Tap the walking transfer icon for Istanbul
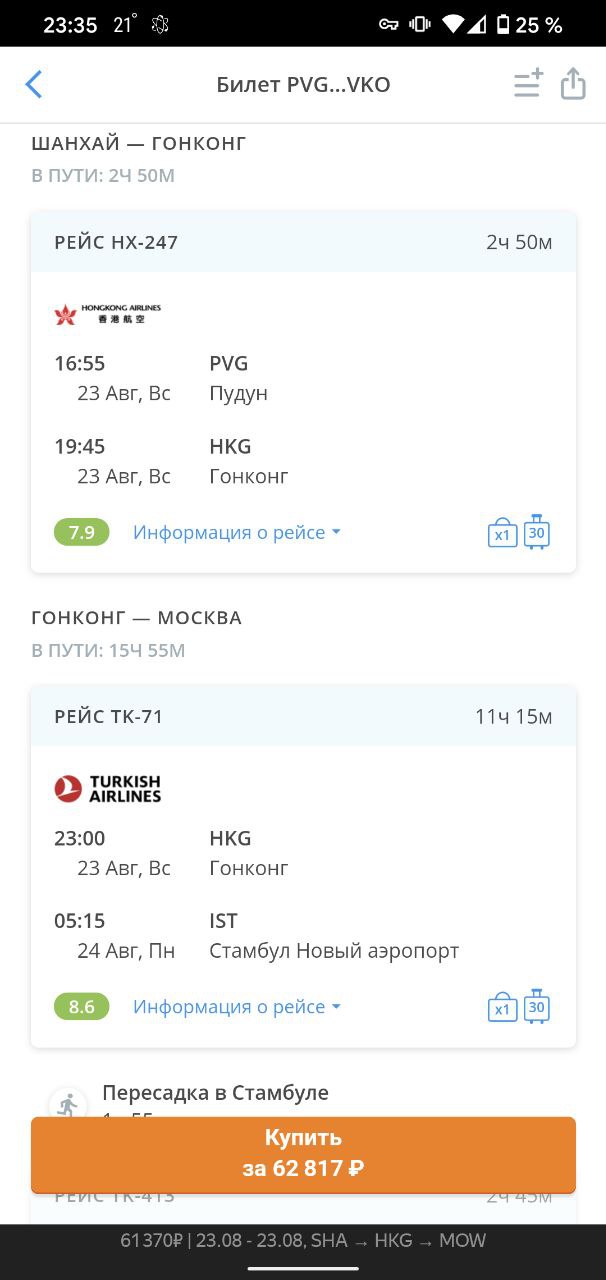 pyautogui.click(x=68, y=1104)
